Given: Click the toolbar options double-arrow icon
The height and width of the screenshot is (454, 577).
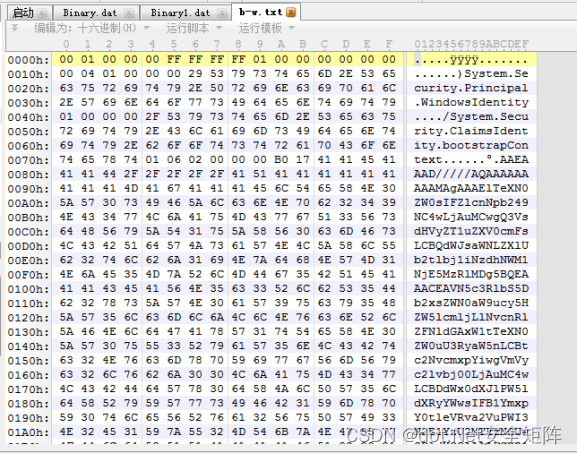Looking at the screenshot, I should coord(15,28).
